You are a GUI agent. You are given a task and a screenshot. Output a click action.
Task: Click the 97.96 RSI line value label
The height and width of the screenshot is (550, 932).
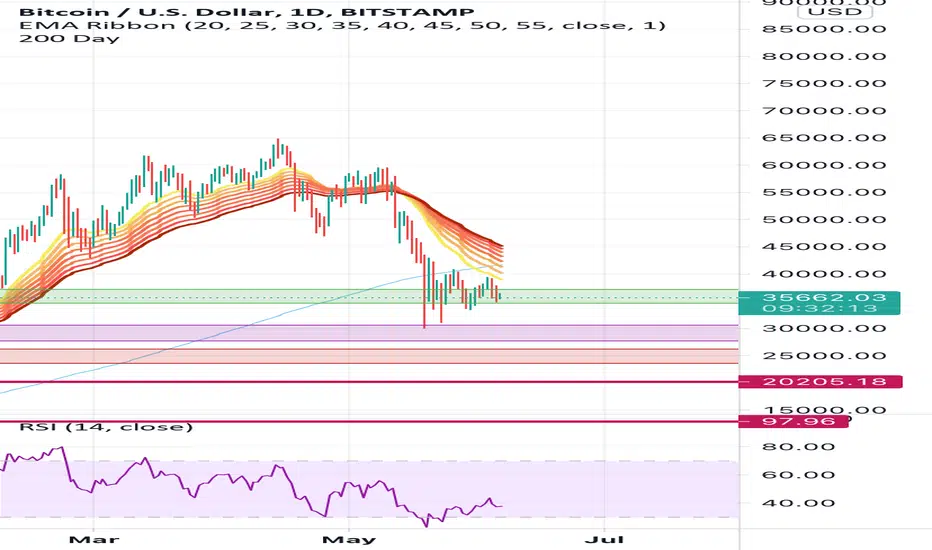(794, 422)
